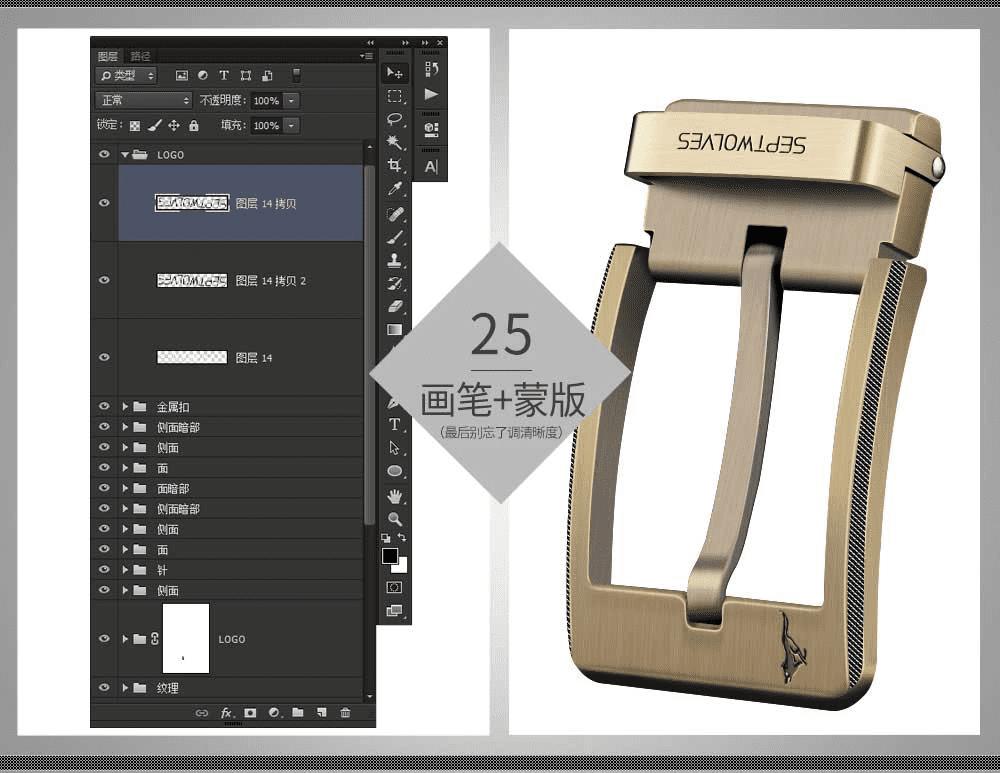Lock layer position

click(x=173, y=126)
